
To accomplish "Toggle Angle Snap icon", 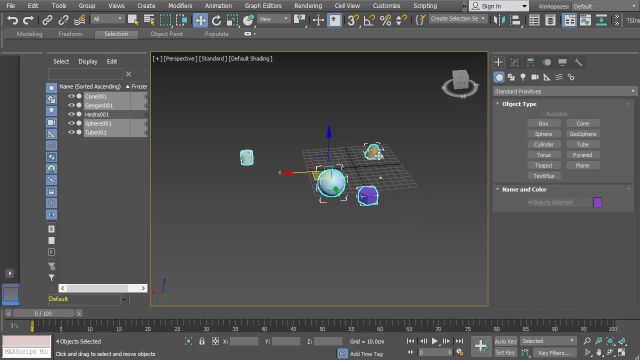I will click(369, 20).
